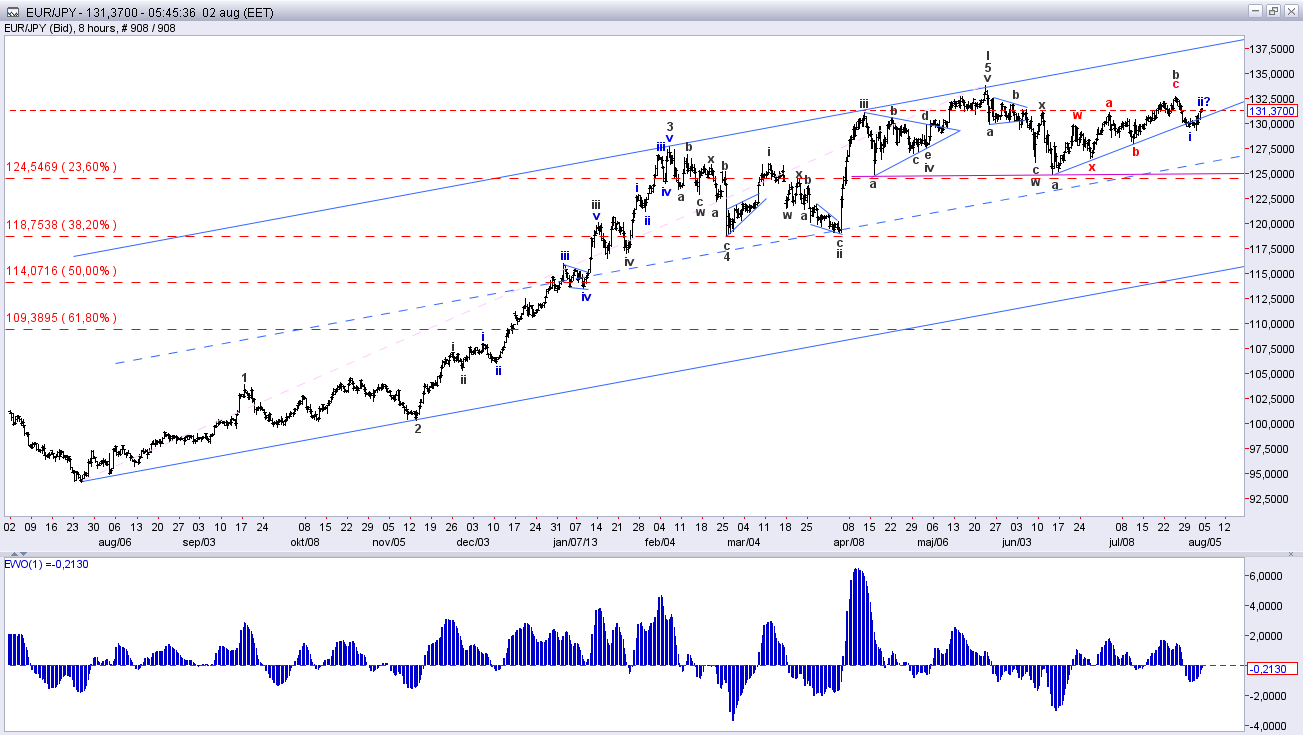Click the okt/08 date label
1303x735 pixels.
[303, 541]
